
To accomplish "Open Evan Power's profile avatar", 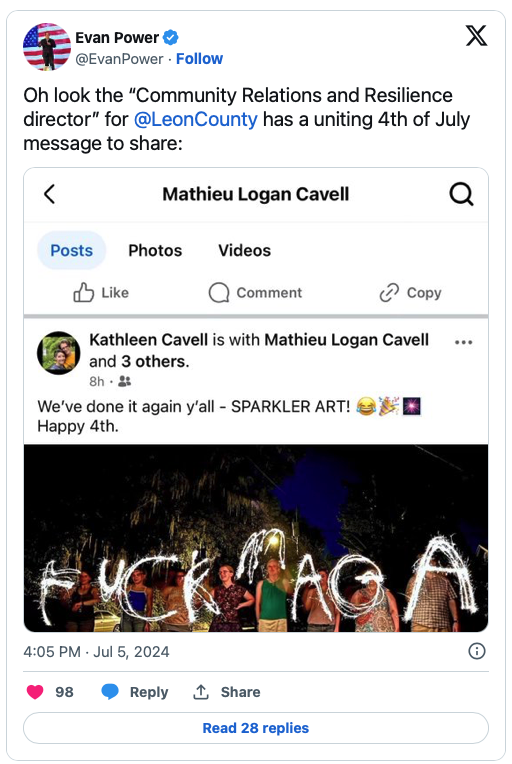I will [x=47, y=47].
